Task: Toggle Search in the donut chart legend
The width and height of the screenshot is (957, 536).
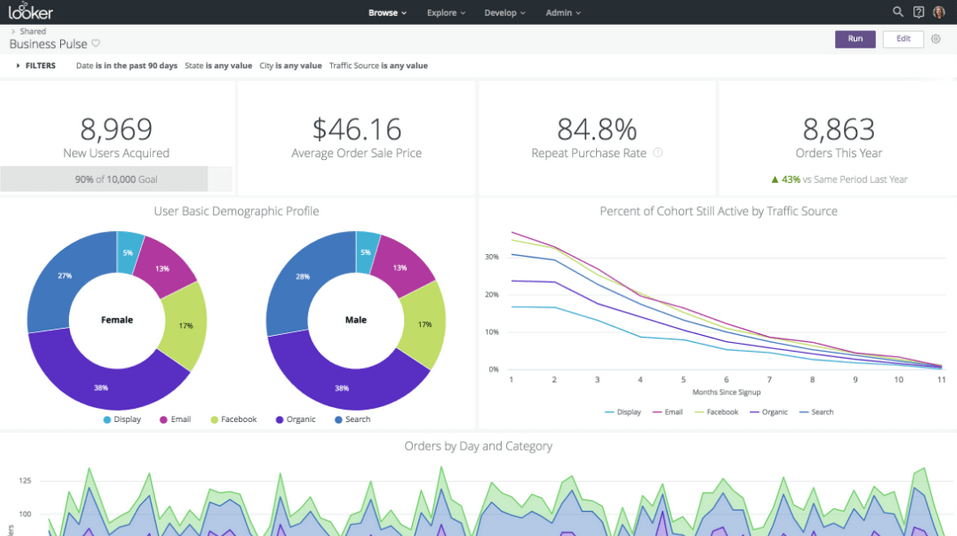Action: [x=352, y=419]
